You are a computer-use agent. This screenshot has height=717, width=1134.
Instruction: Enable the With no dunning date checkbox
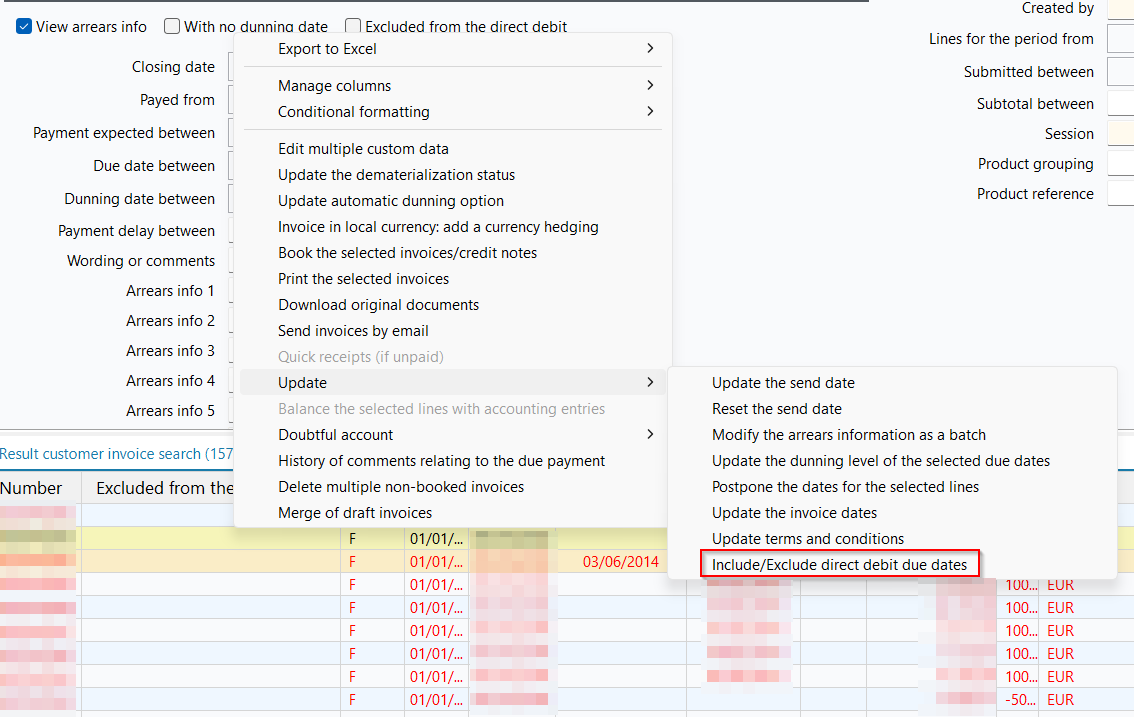pyautogui.click(x=172, y=27)
